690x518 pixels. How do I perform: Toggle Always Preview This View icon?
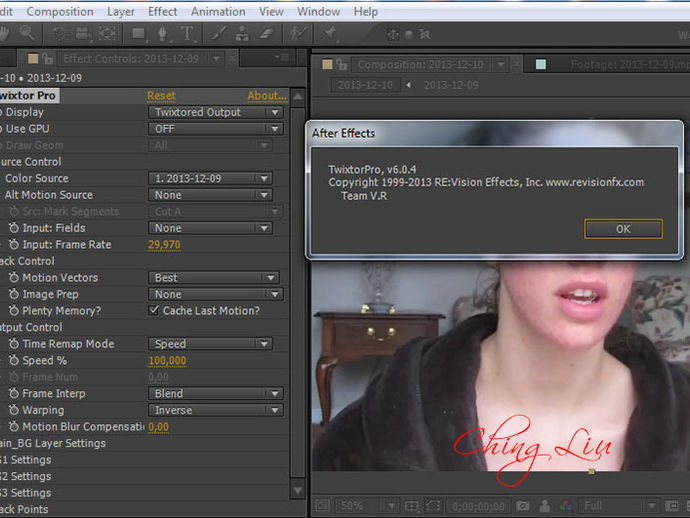click(x=322, y=506)
